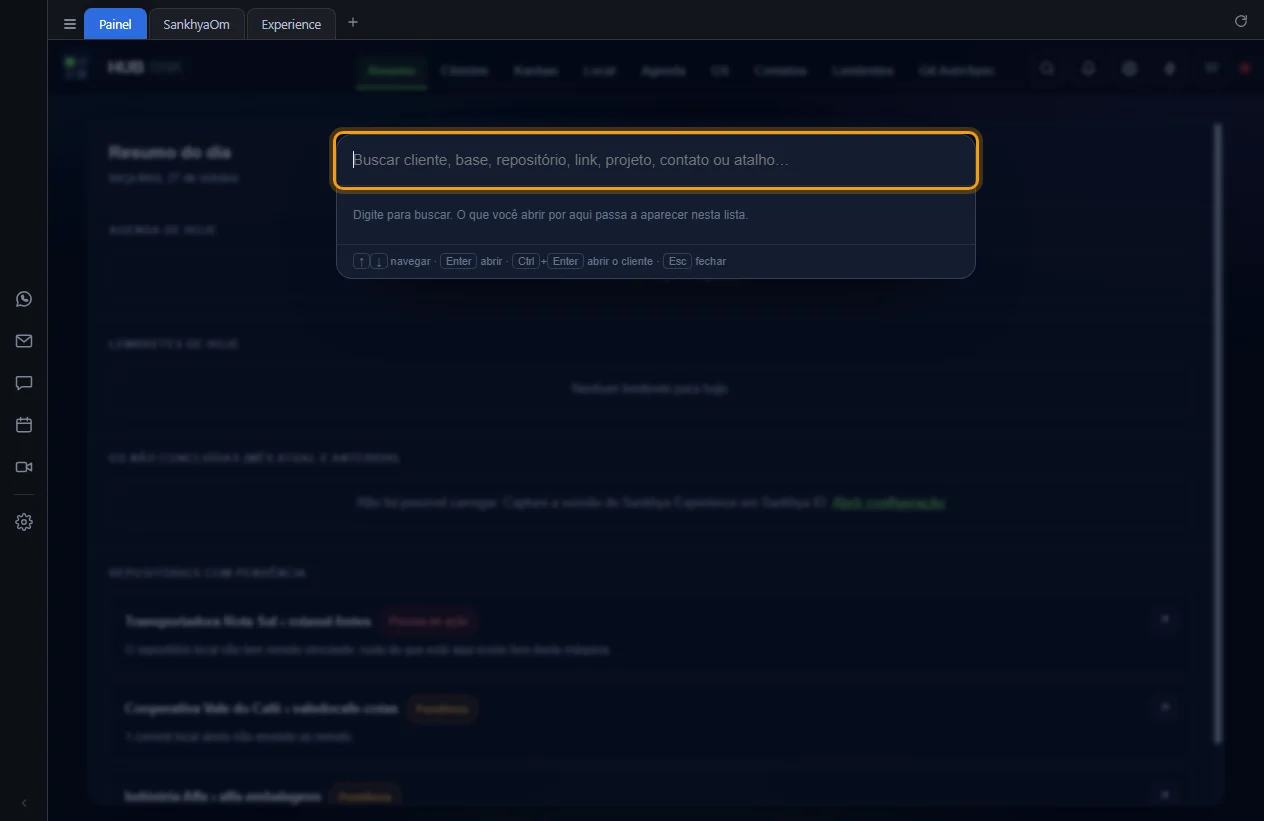Open the settings gear in the sidebar
1264x821 pixels.
click(x=24, y=522)
